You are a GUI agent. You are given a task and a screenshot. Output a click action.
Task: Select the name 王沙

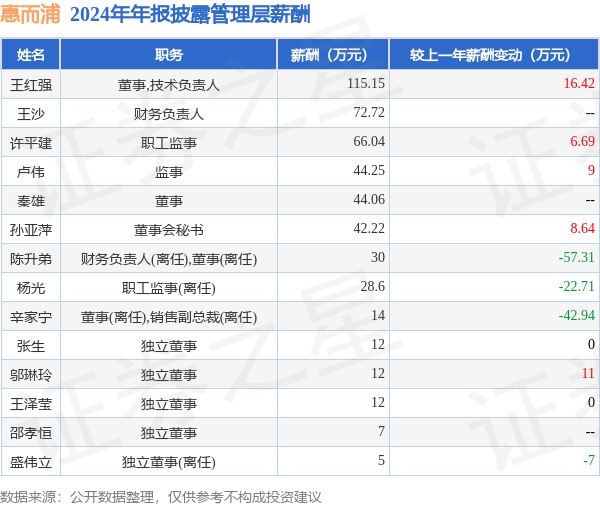click(x=31, y=114)
